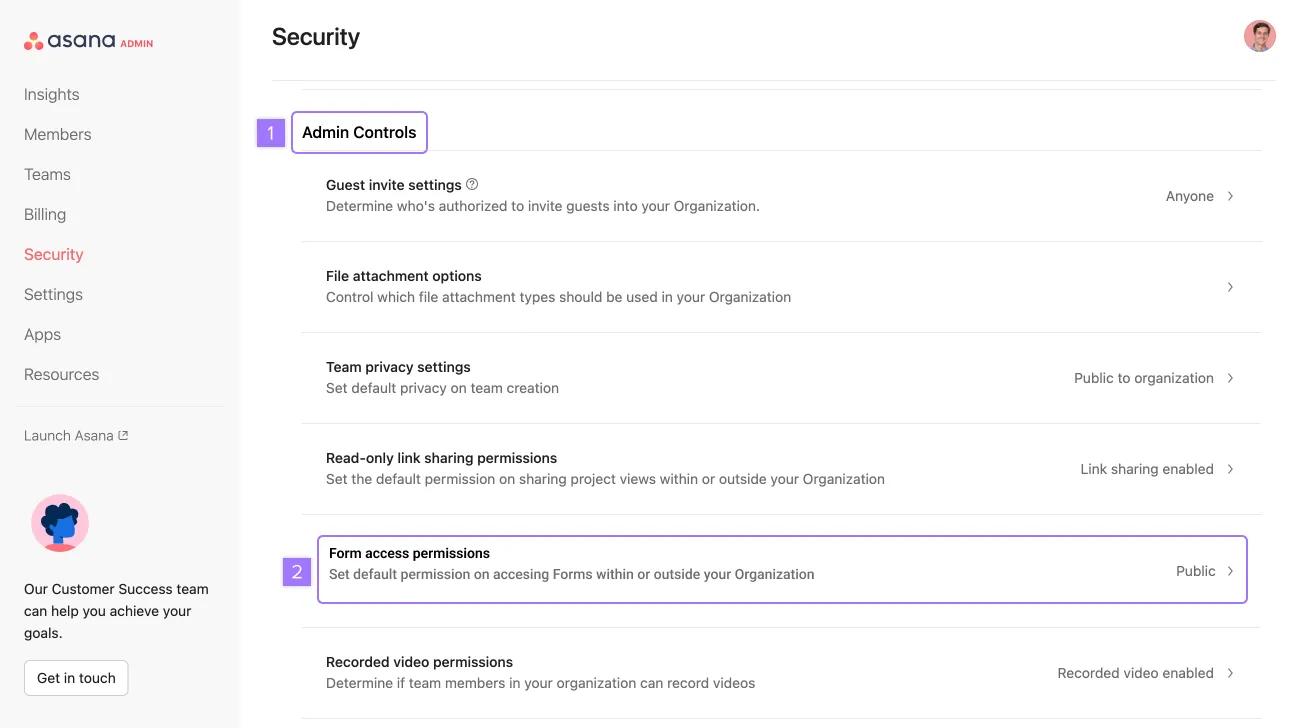Open Team privacy settings chevron
1300x728 pixels.
pos(1230,377)
